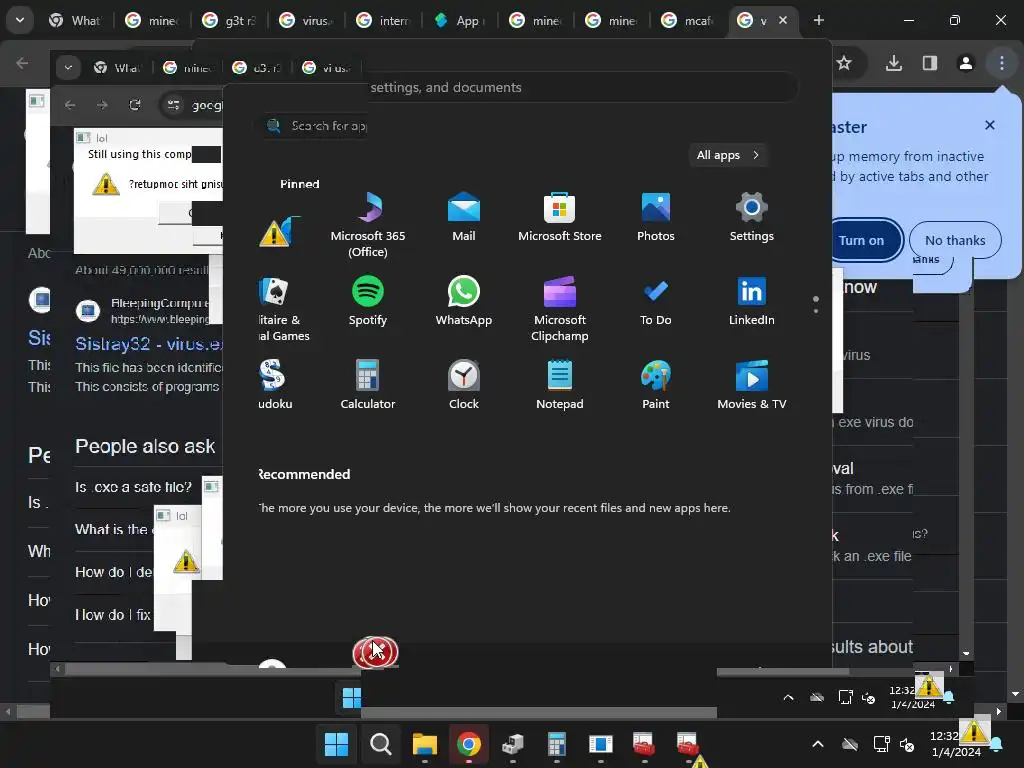Launch the To Do app
Image resolution: width=1024 pixels, height=768 pixels.
(656, 300)
